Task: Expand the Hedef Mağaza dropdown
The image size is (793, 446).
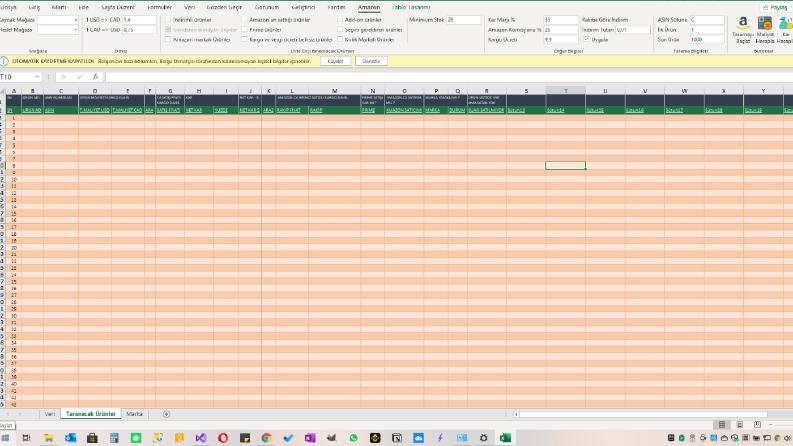Action: point(76,30)
